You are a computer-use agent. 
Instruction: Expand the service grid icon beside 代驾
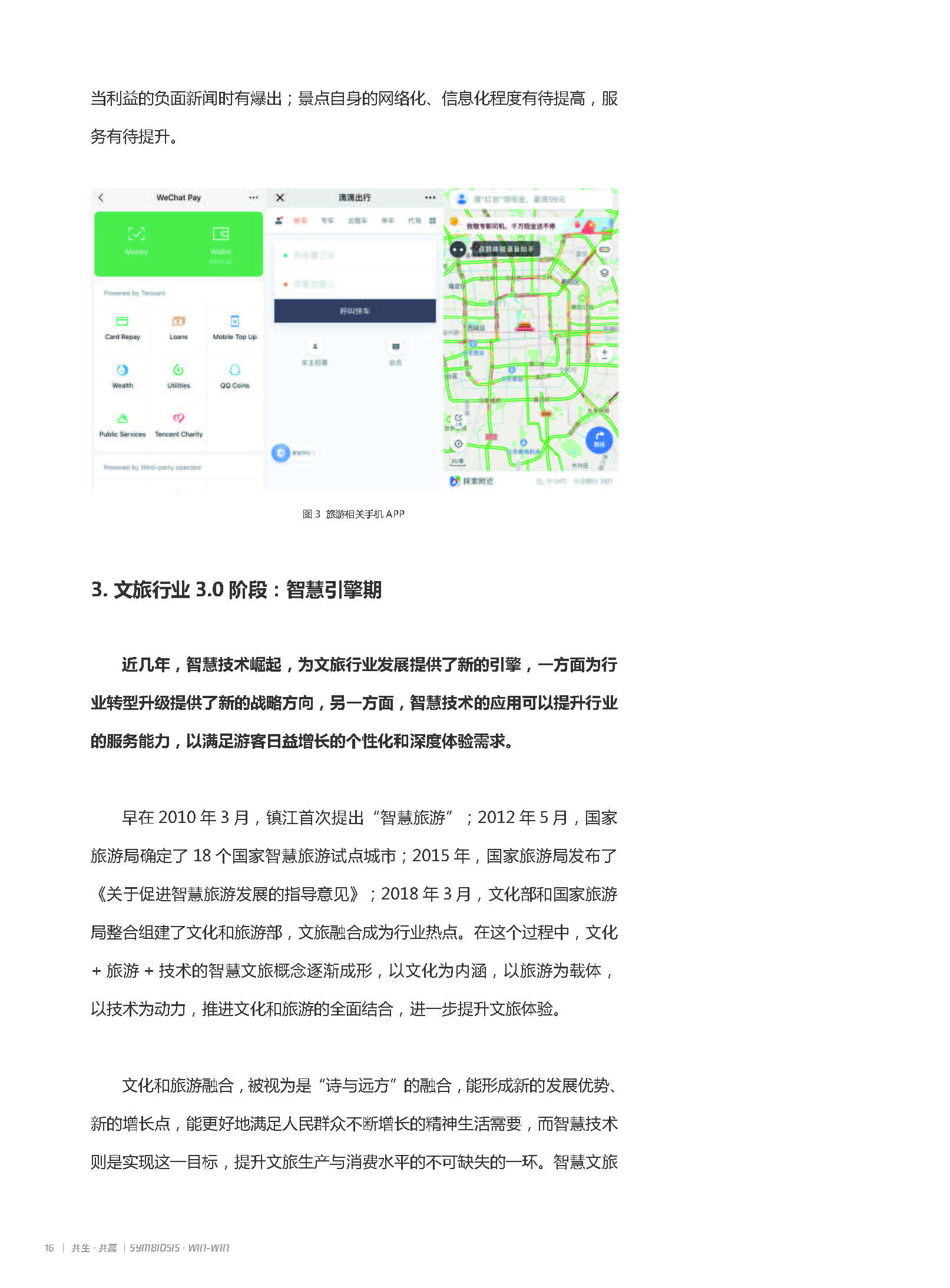pyautogui.click(x=432, y=221)
